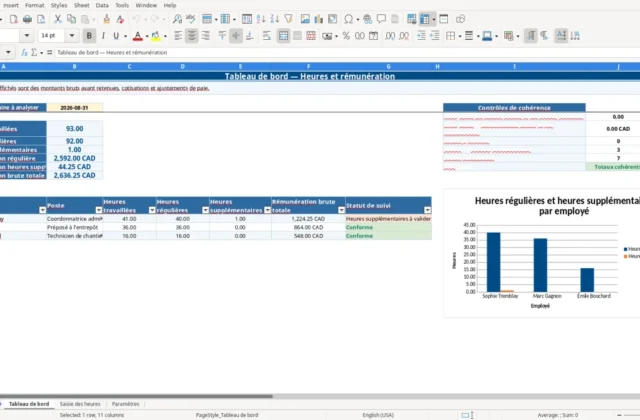
Task: Open the Window menu
Action: tap(146, 5)
